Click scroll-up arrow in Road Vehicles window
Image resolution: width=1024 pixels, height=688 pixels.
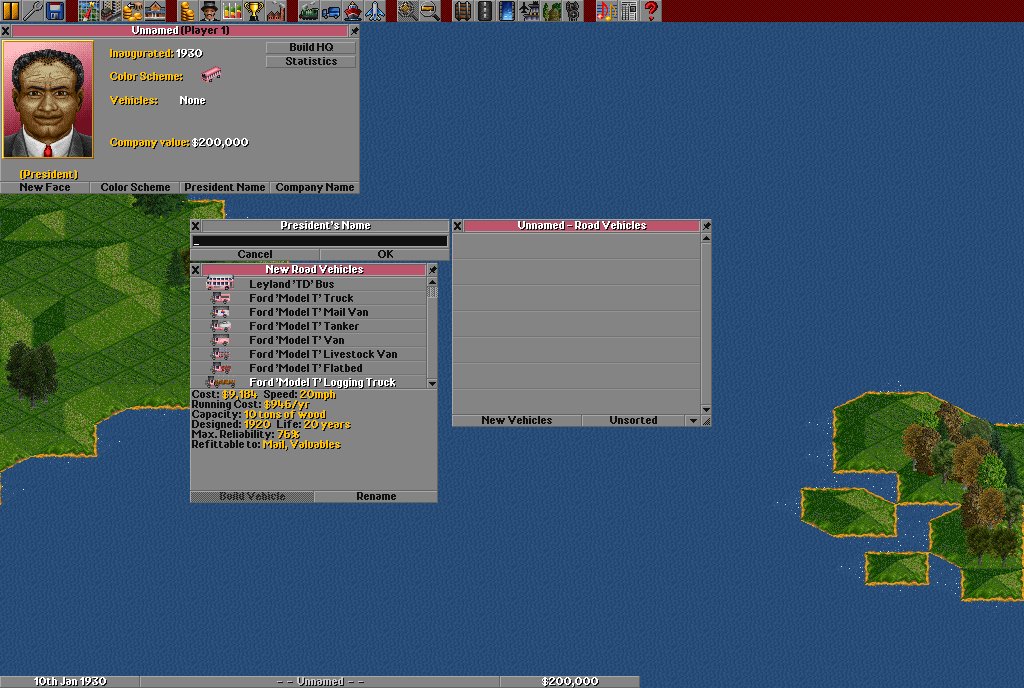pyautogui.click(x=706, y=238)
